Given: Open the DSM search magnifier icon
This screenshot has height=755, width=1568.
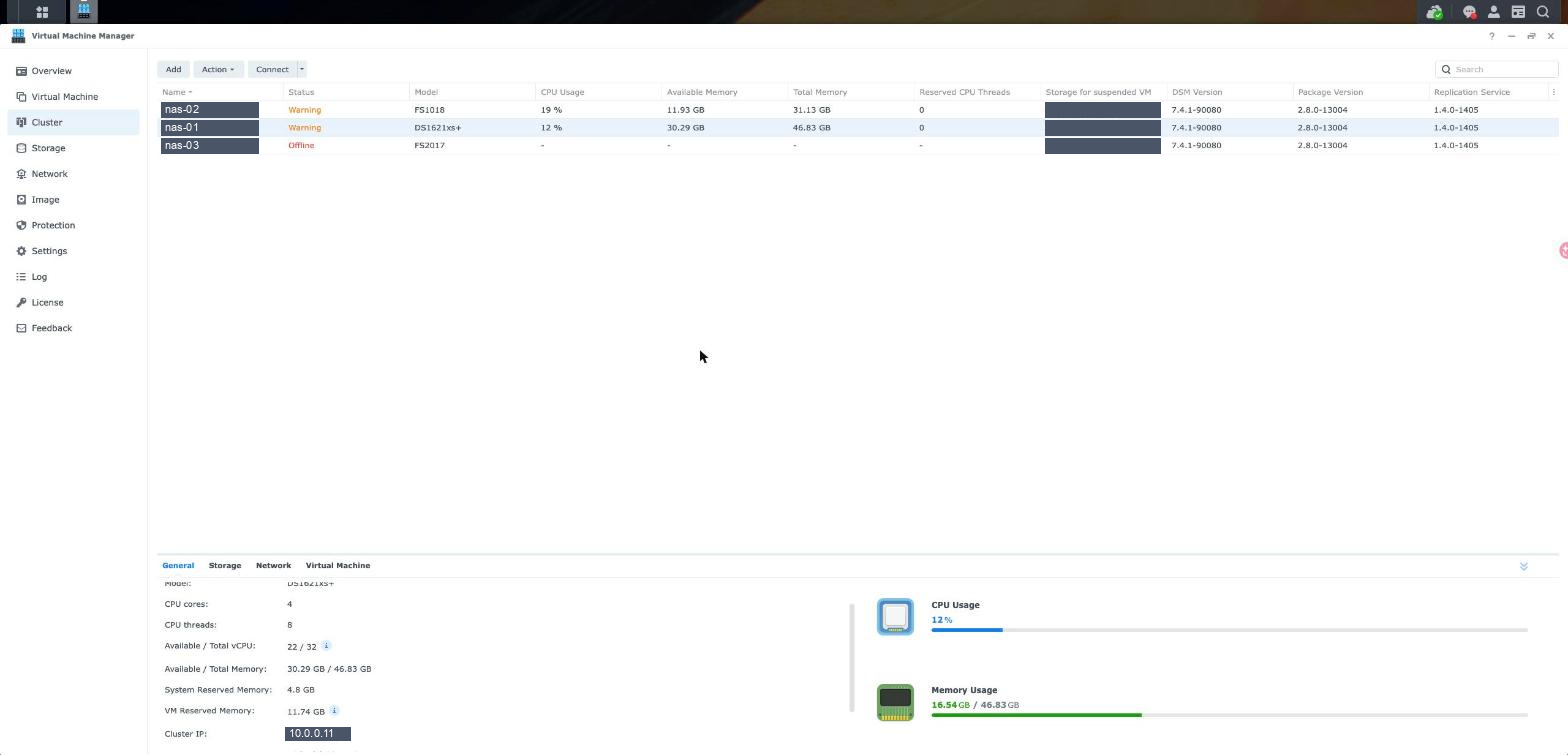Looking at the screenshot, I should pos(1543,12).
